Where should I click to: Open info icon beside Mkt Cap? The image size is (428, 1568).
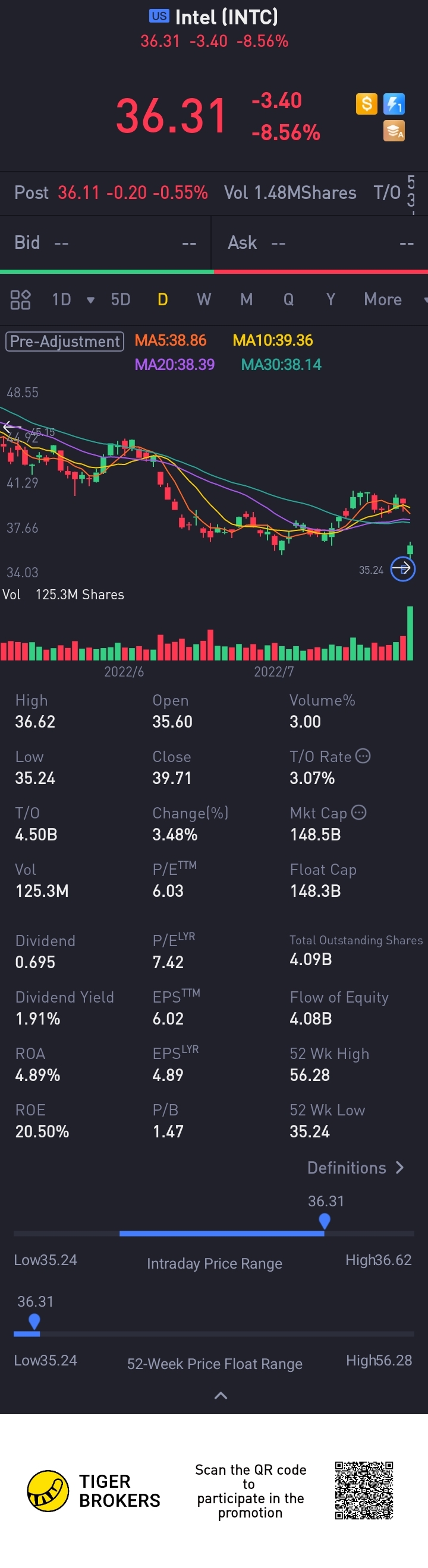pos(359,812)
